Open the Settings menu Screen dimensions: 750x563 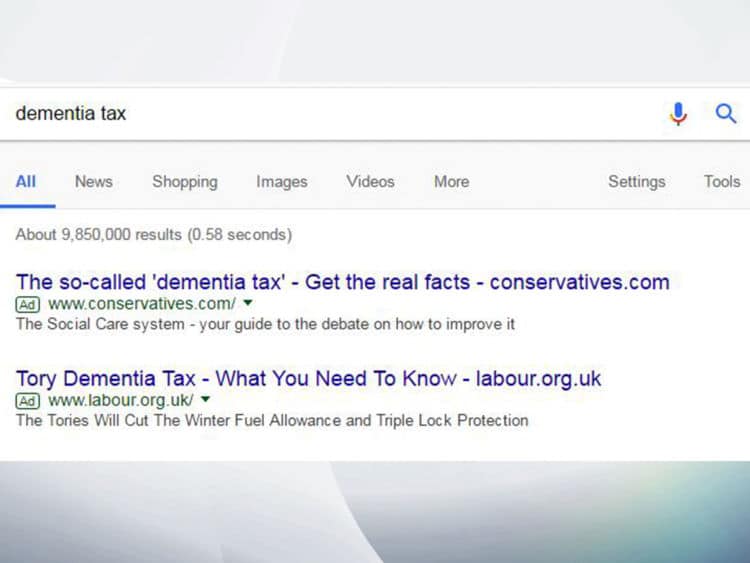pyautogui.click(x=636, y=182)
